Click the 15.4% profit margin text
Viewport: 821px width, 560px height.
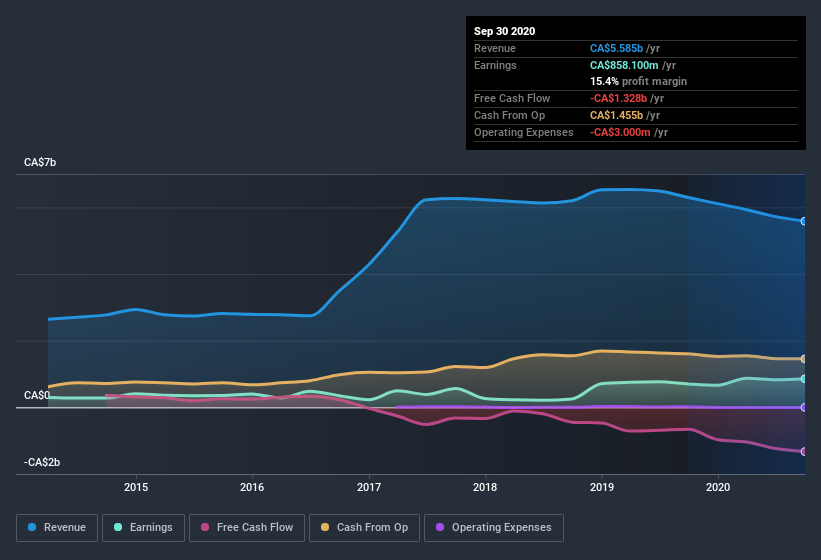point(638,81)
